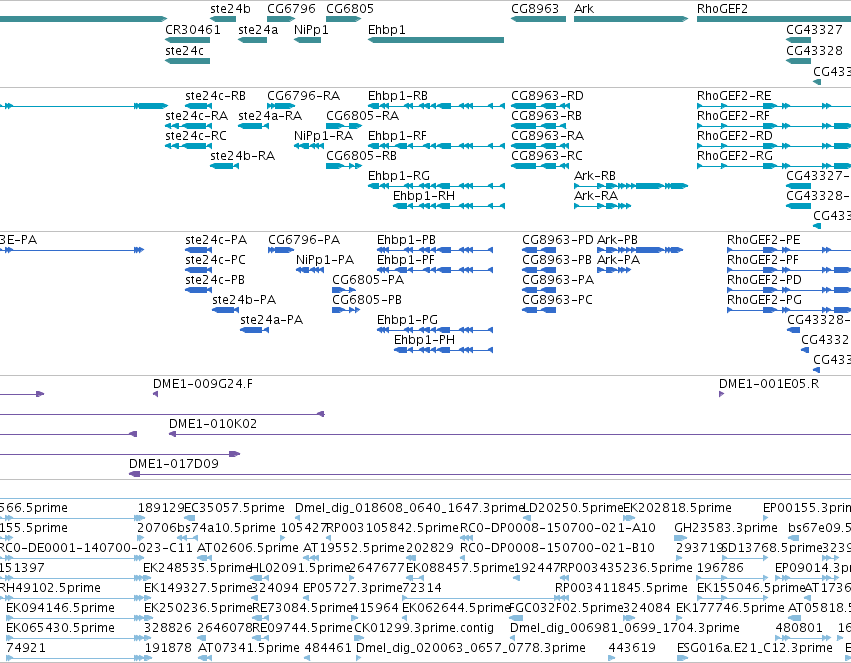Click the NiPp1 gene arrow

(x=307, y=40)
